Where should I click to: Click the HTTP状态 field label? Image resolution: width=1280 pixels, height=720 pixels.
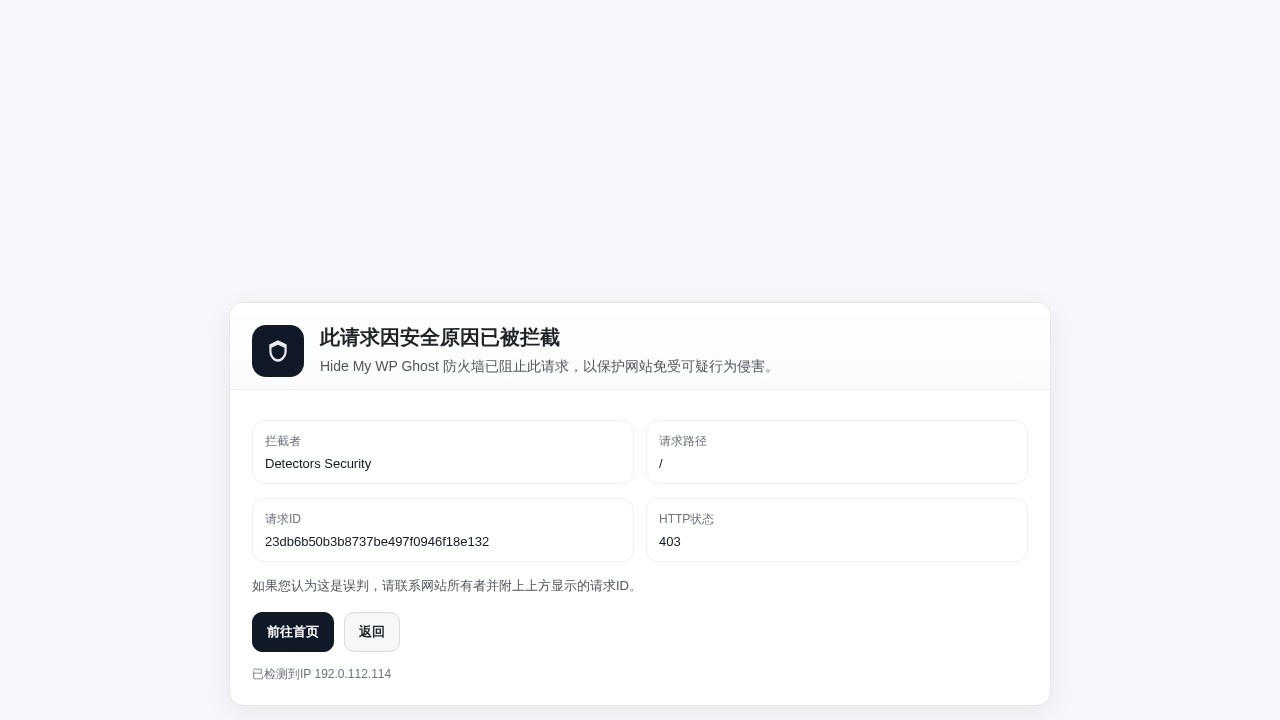tap(687, 519)
